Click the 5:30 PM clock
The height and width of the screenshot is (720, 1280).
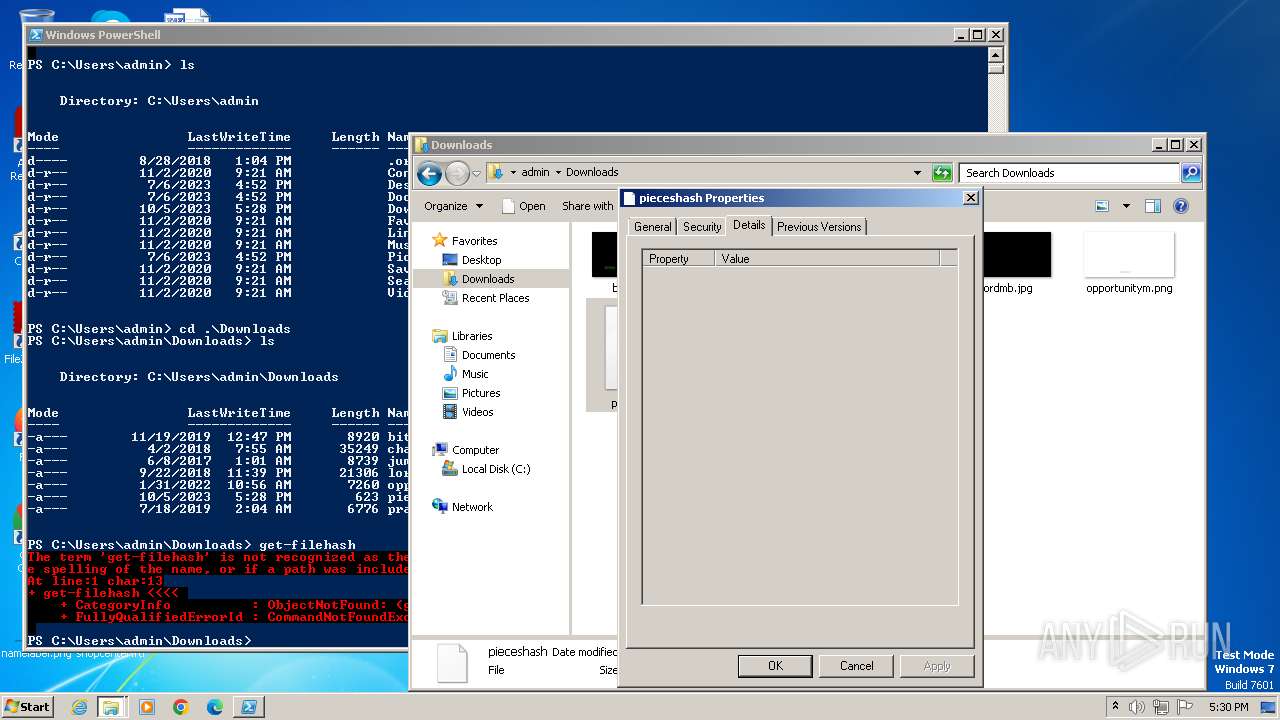1228,707
